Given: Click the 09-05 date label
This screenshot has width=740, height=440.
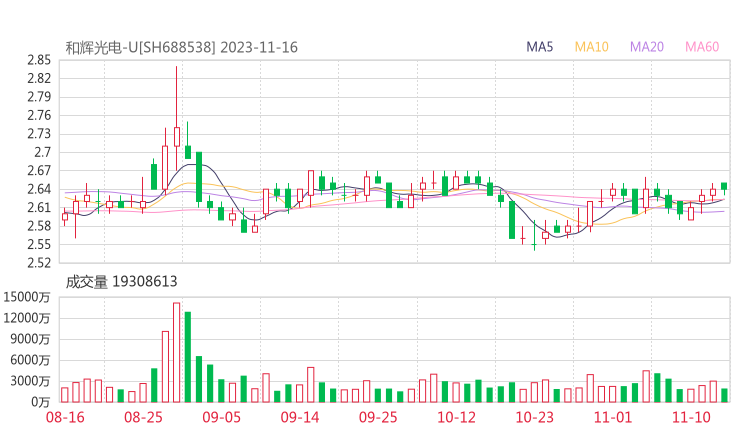Looking at the screenshot, I should [x=221, y=418].
